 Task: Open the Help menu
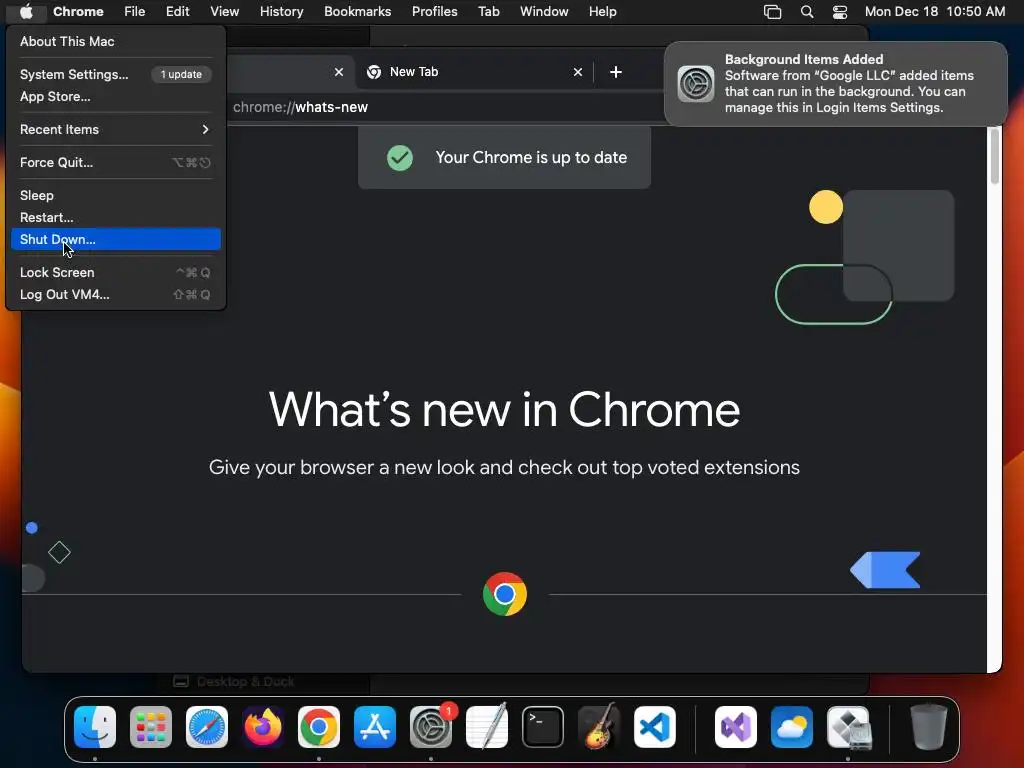coord(602,11)
